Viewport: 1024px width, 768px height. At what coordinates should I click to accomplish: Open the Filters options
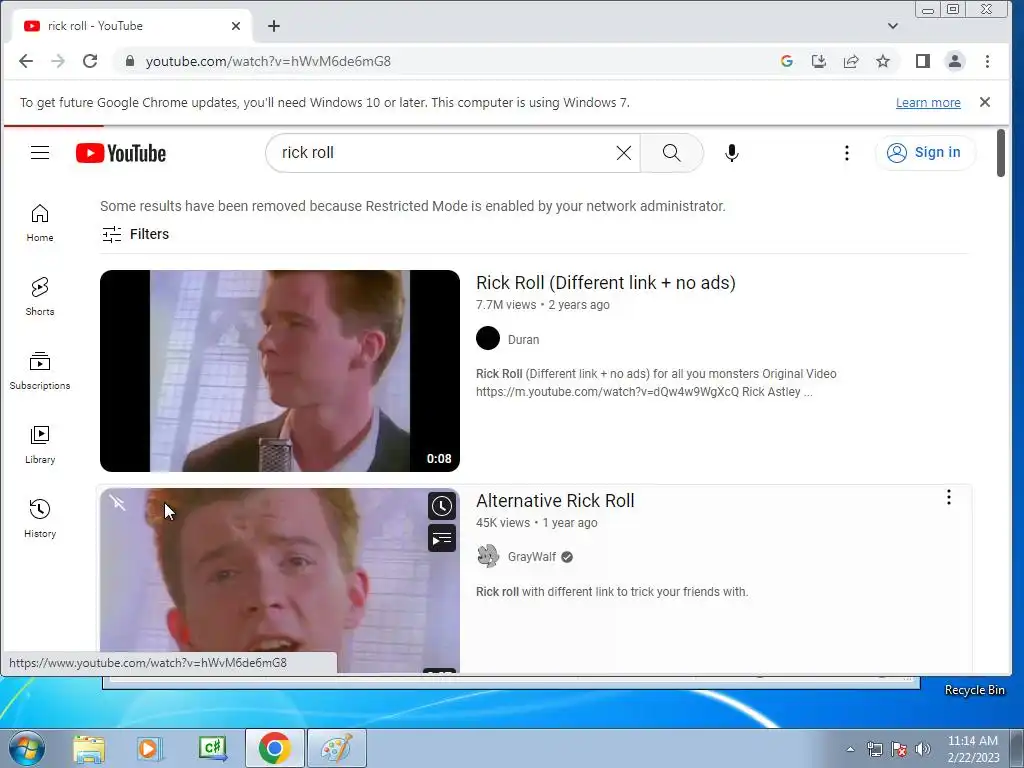[x=135, y=234]
